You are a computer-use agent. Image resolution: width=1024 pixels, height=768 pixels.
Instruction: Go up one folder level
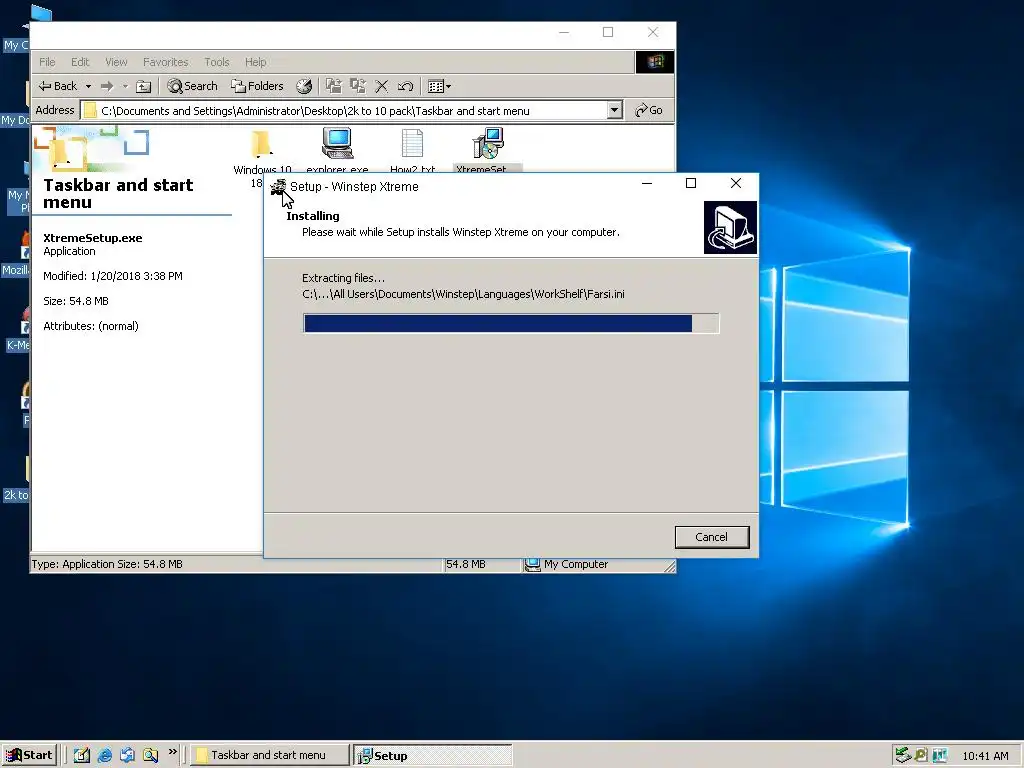pos(144,86)
